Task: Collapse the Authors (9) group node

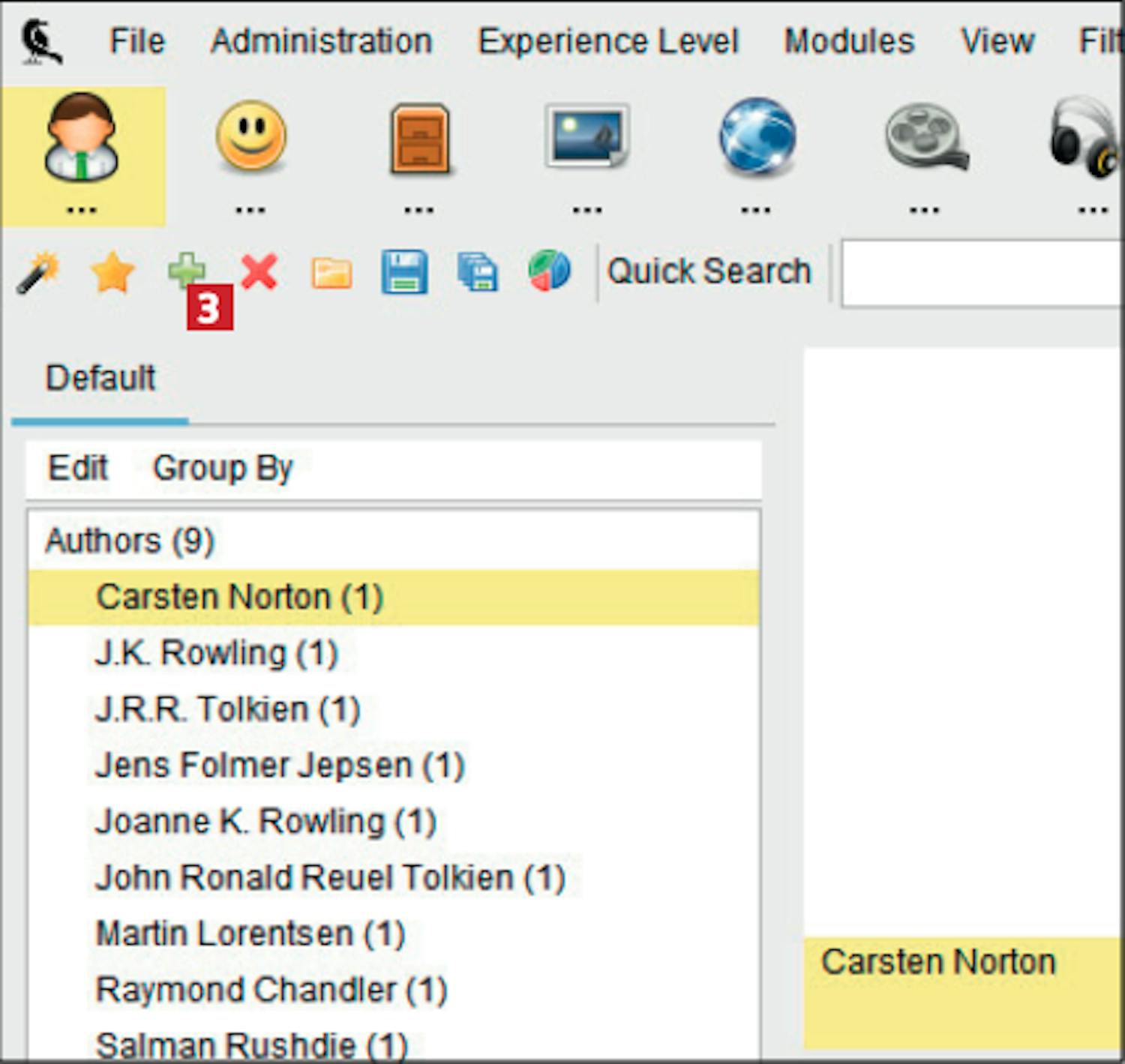Action: tap(130, 541)
